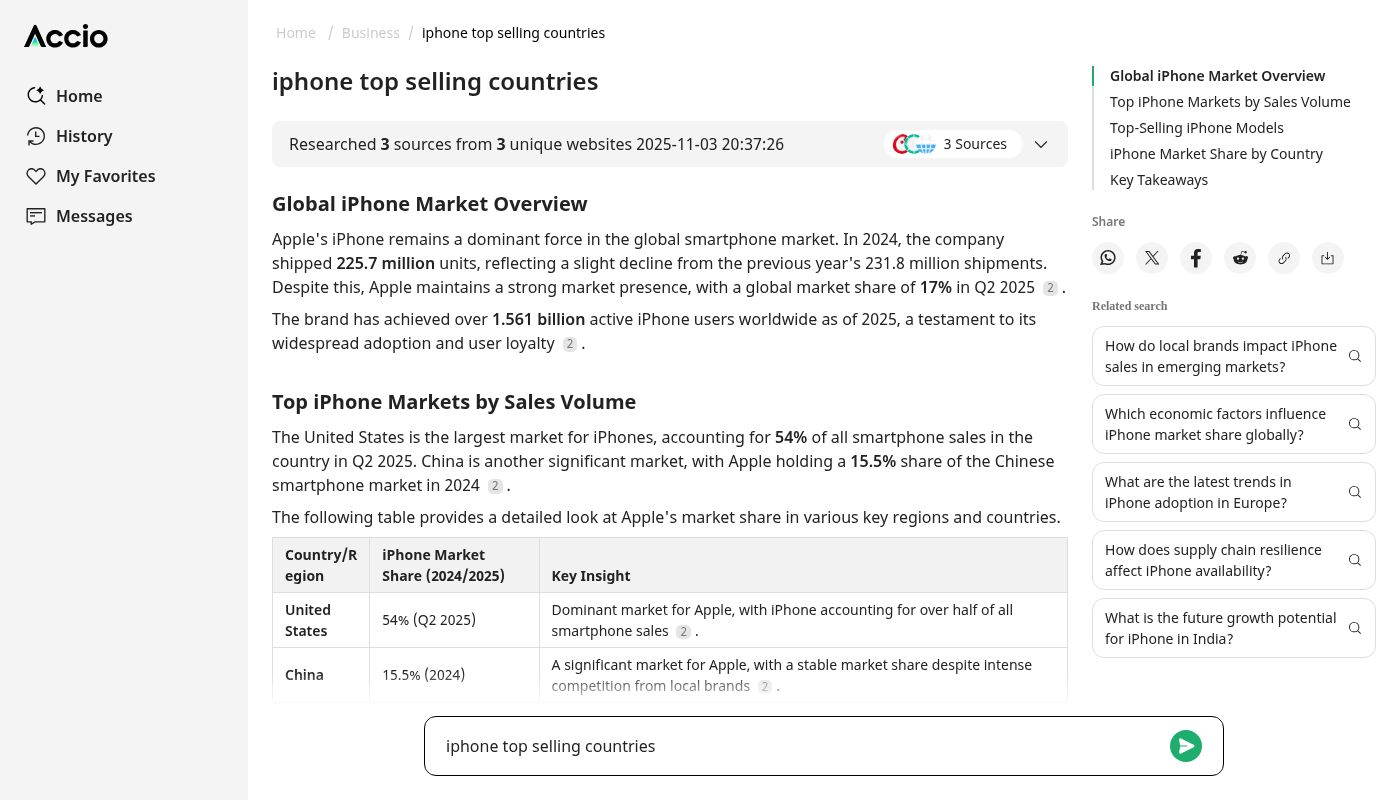This screenshot has width=1400, height=800.
Task: Click the Facebook share icon
Action: [1196, 258]
